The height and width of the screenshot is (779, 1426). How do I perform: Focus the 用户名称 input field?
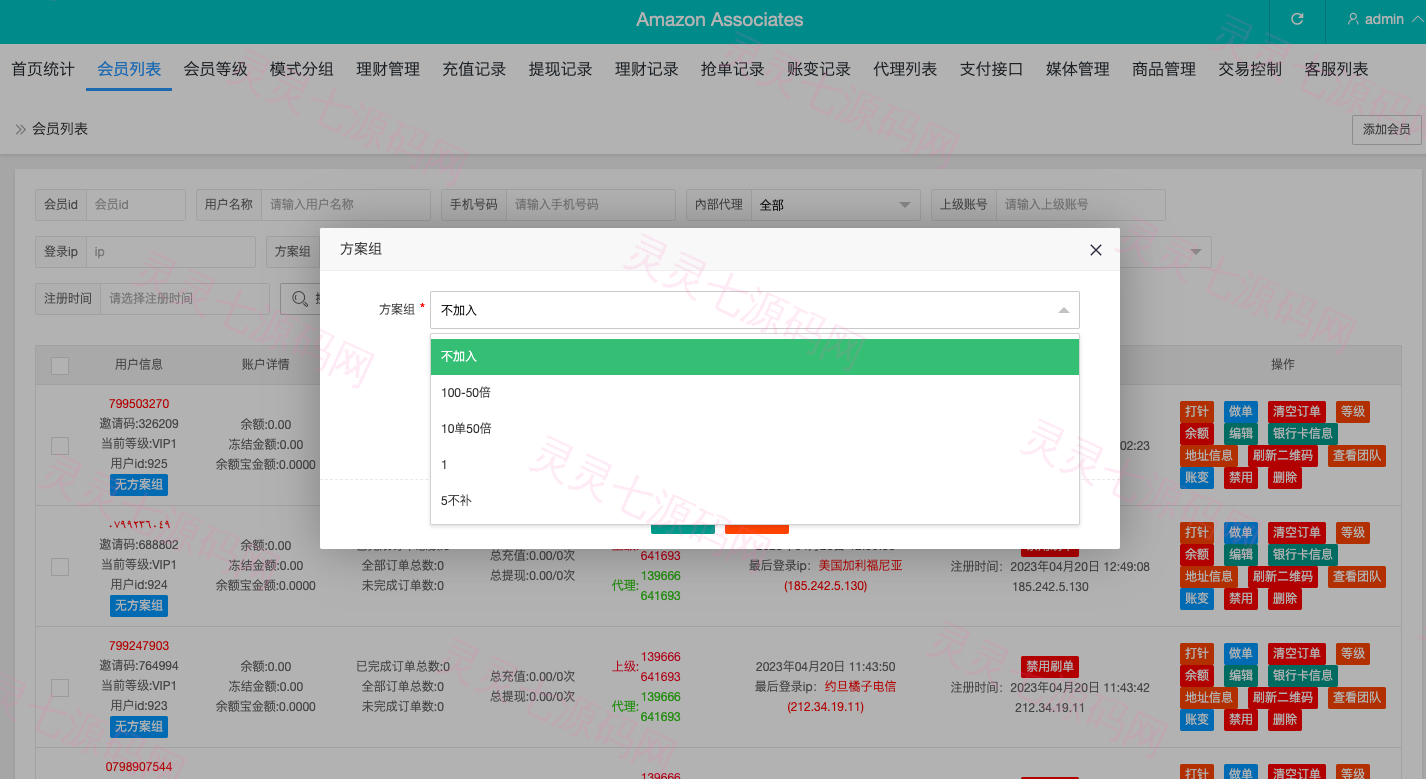[x=346, y=204]
